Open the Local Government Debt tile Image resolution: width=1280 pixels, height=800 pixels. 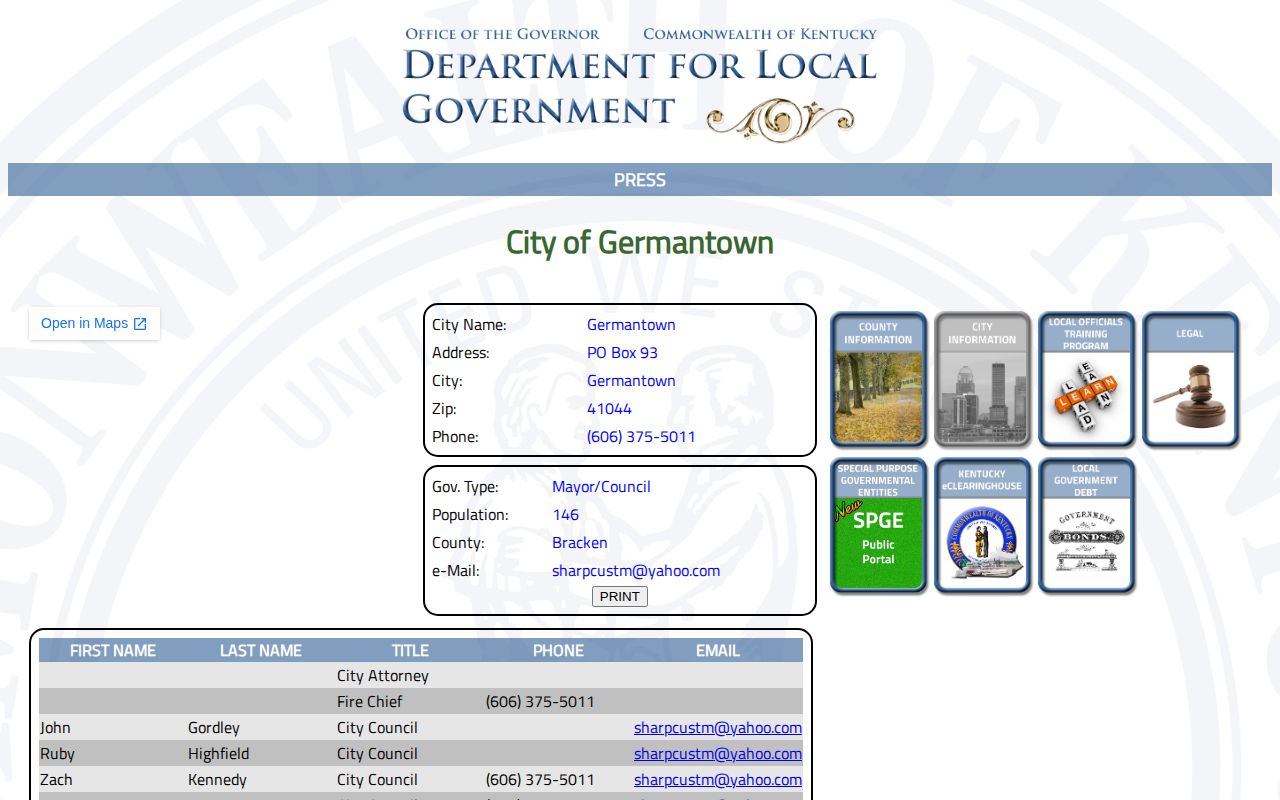point(1086,526)
